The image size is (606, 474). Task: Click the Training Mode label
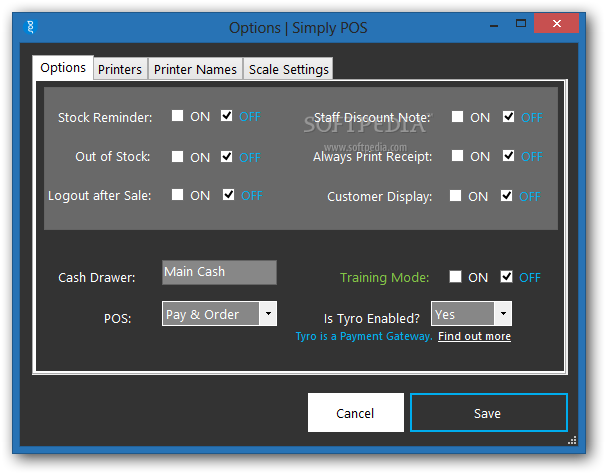(385, 278)
